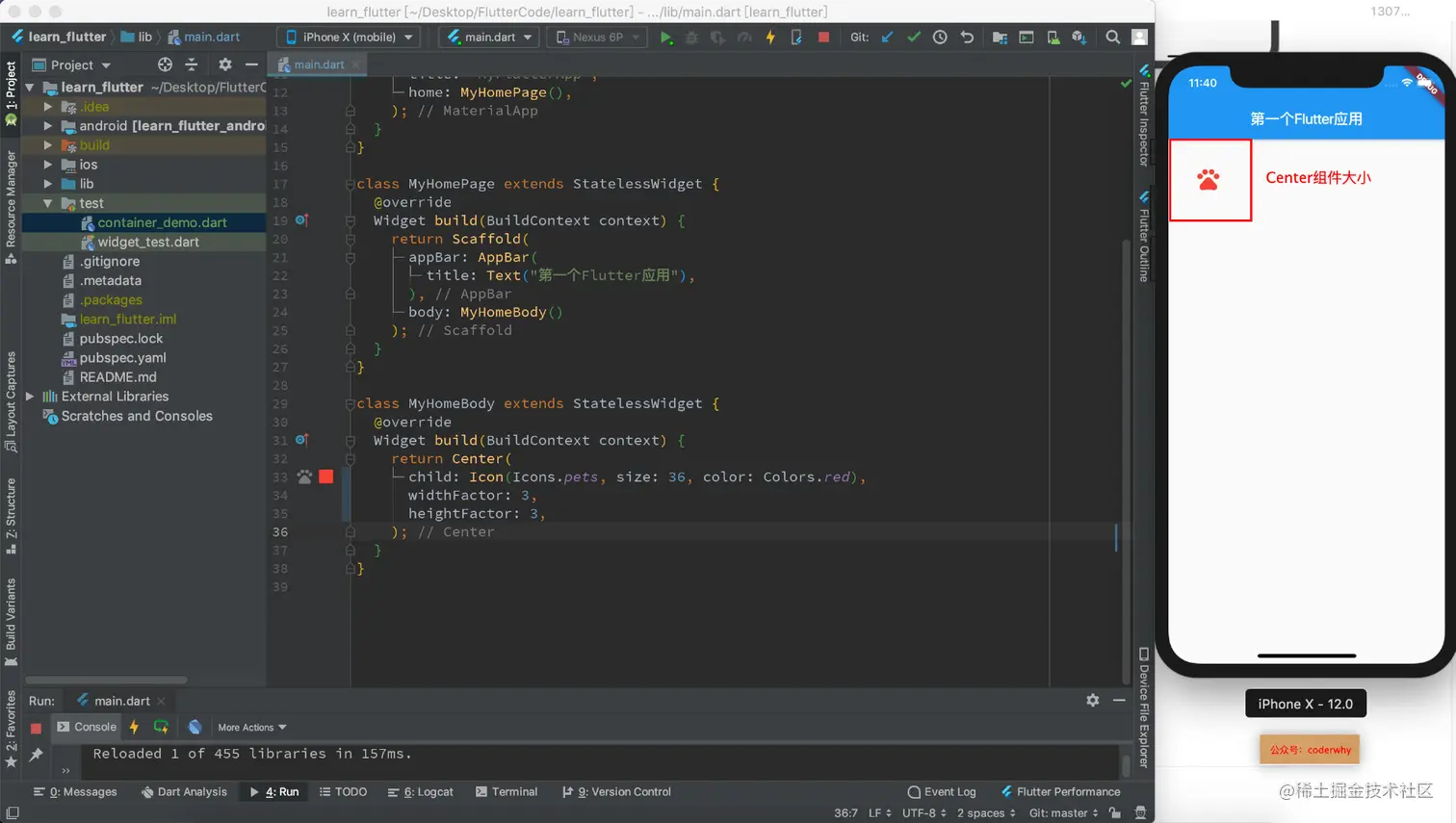The height and width of the screenshot is (823, 1456).
Task: Expand the External Libraries node
Action: coord(30,397)
